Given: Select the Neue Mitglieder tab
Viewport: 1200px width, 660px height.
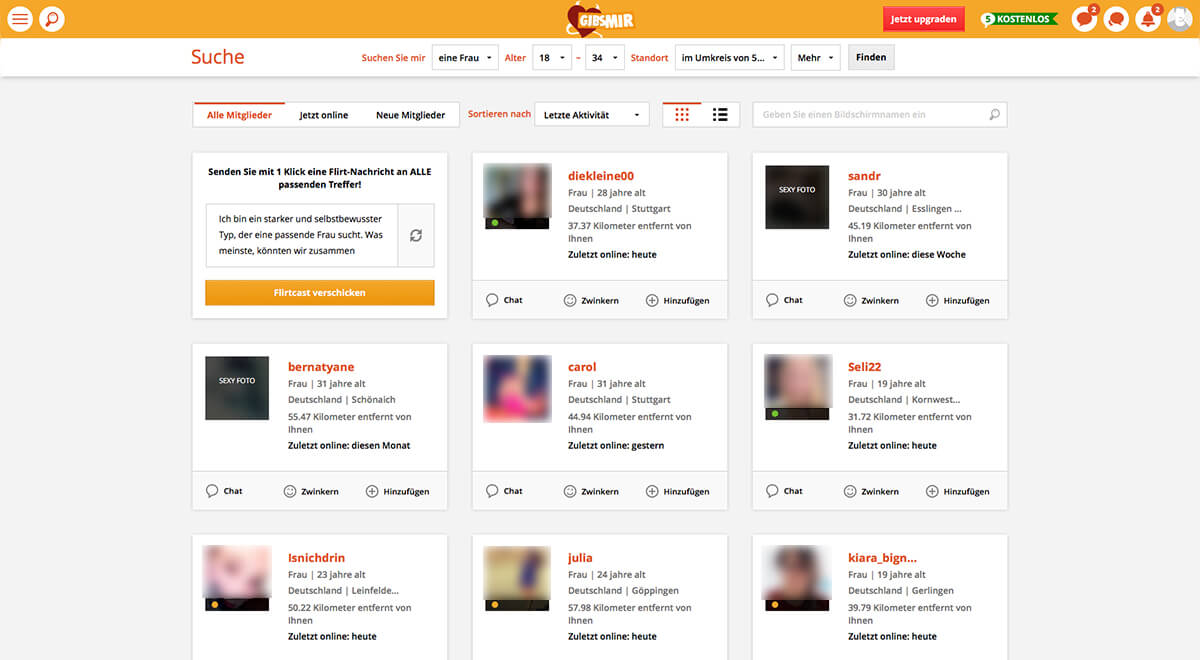Looking at the screenshot, I should pos(410,115).
